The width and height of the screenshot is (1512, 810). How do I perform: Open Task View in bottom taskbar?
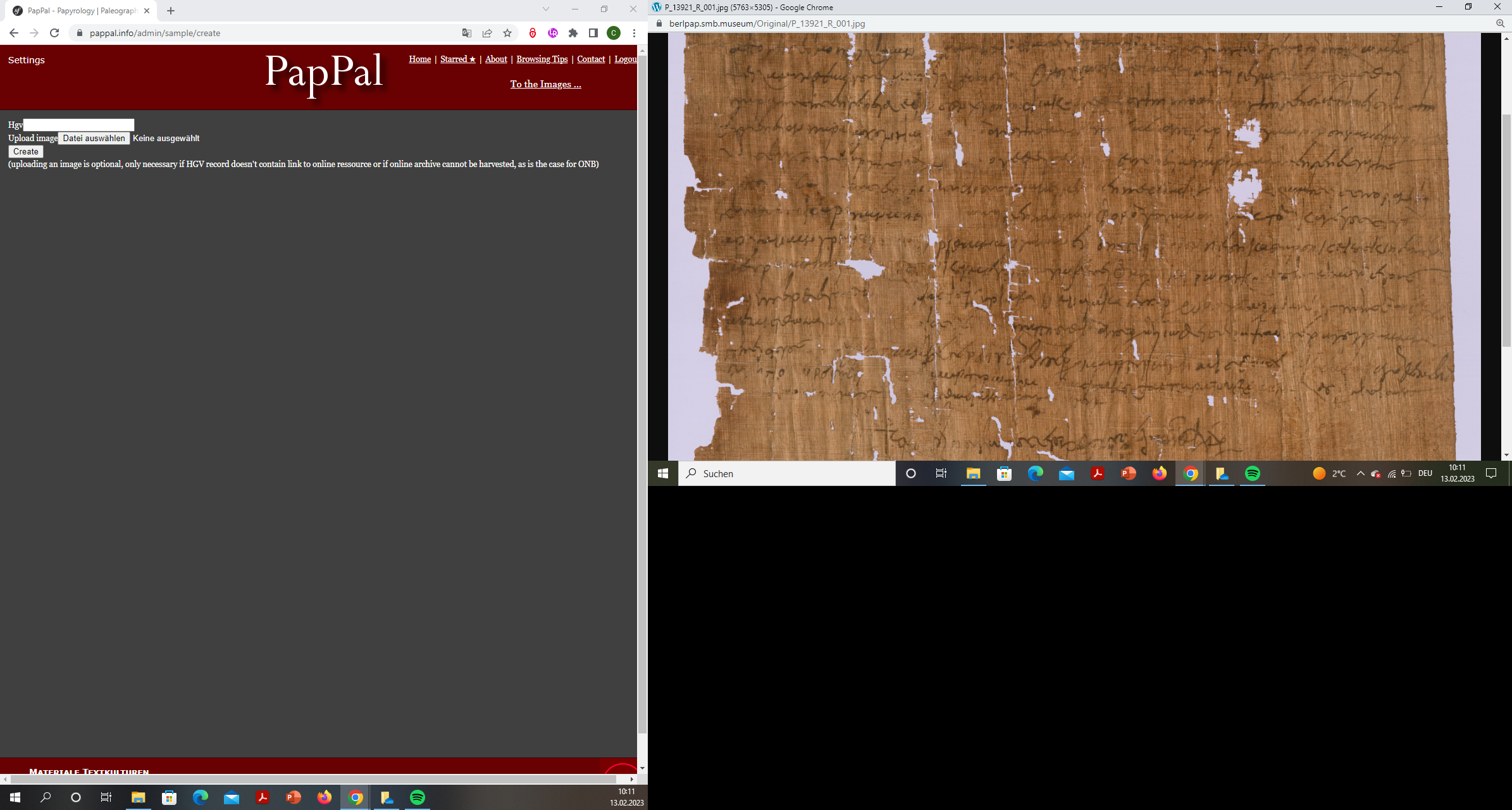[x=106, y=797]
